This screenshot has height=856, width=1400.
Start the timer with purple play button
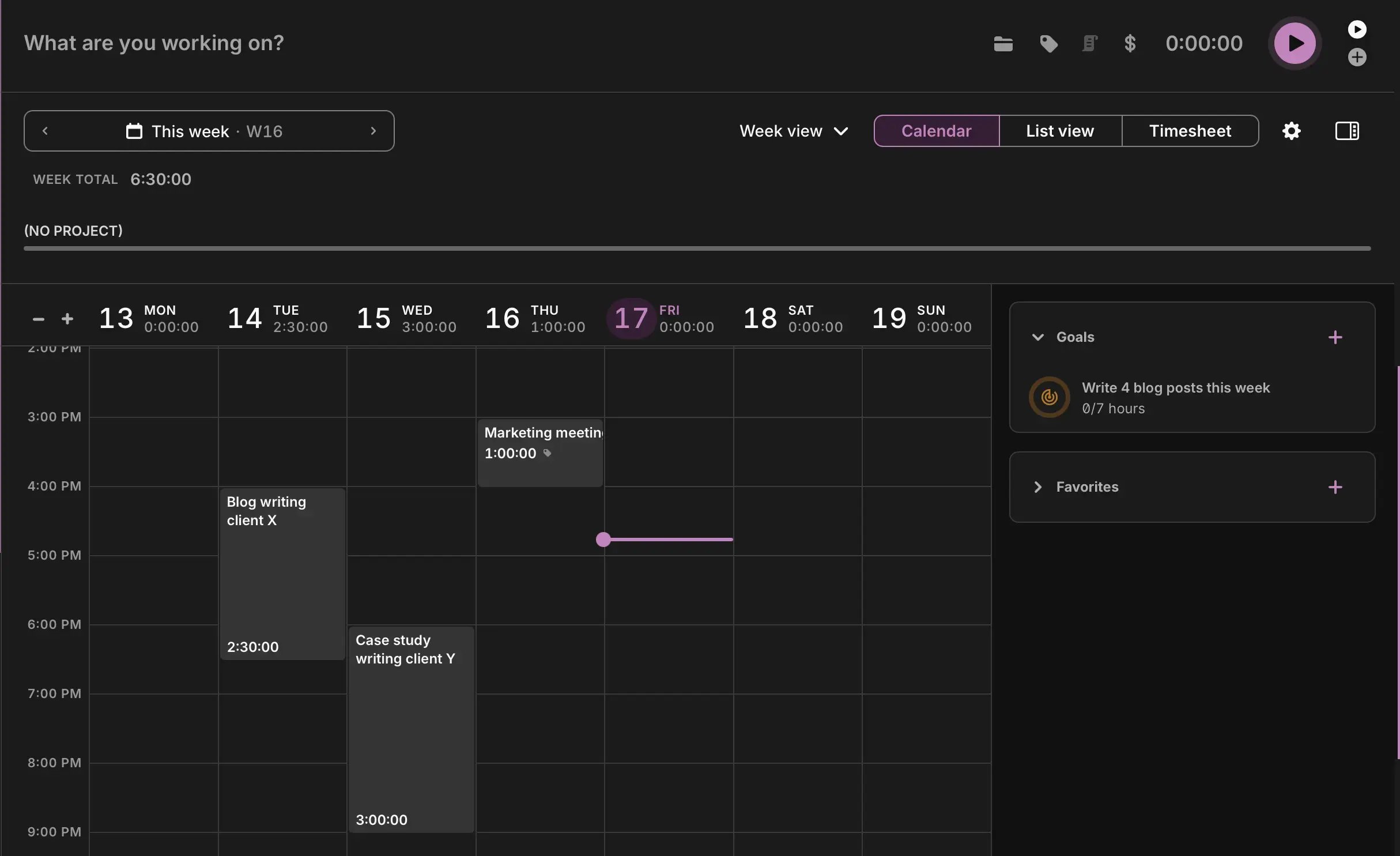point(1295,43)
